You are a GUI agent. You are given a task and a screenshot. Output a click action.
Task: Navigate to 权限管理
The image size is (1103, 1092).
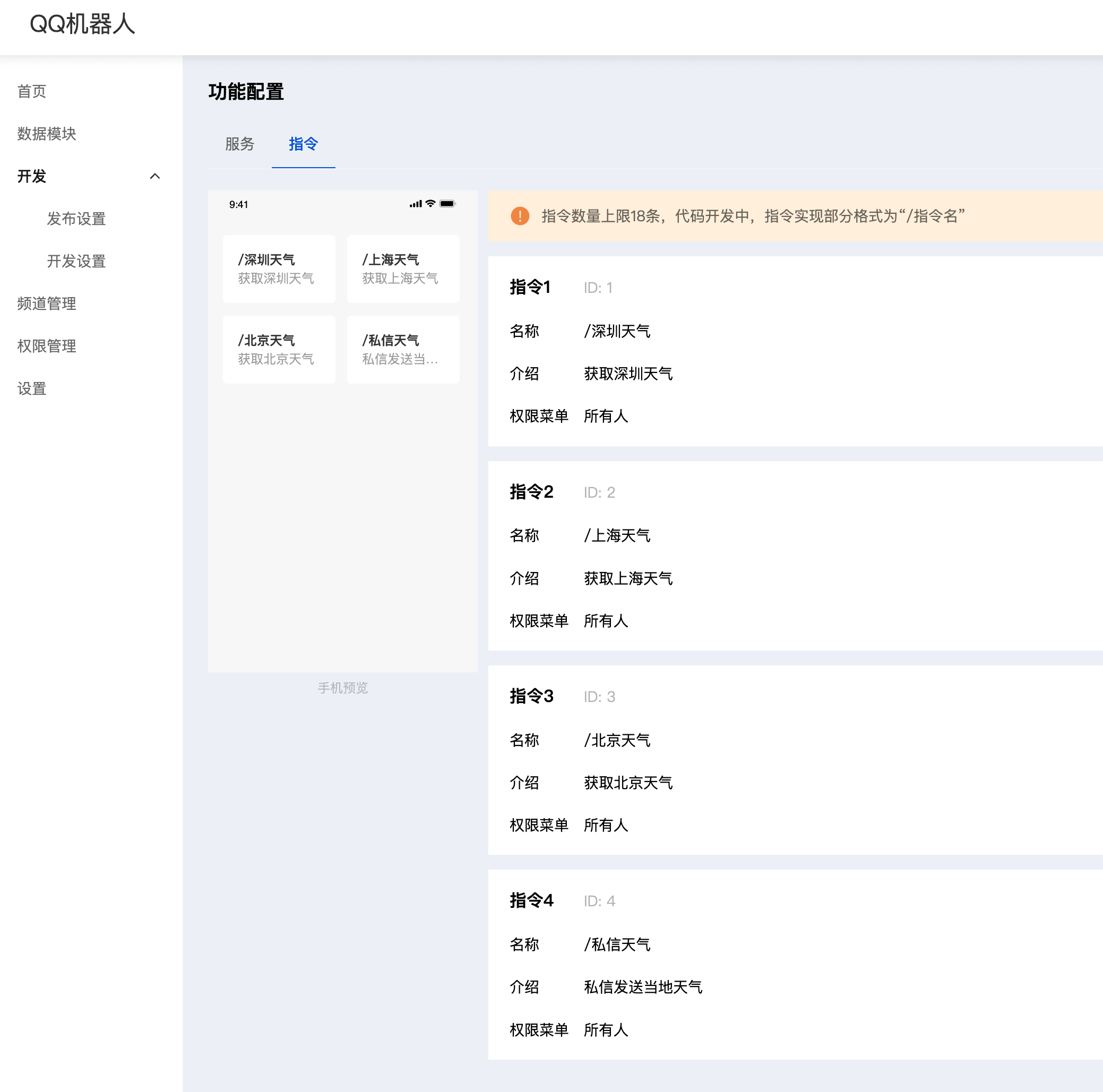[x=47, y=346]
